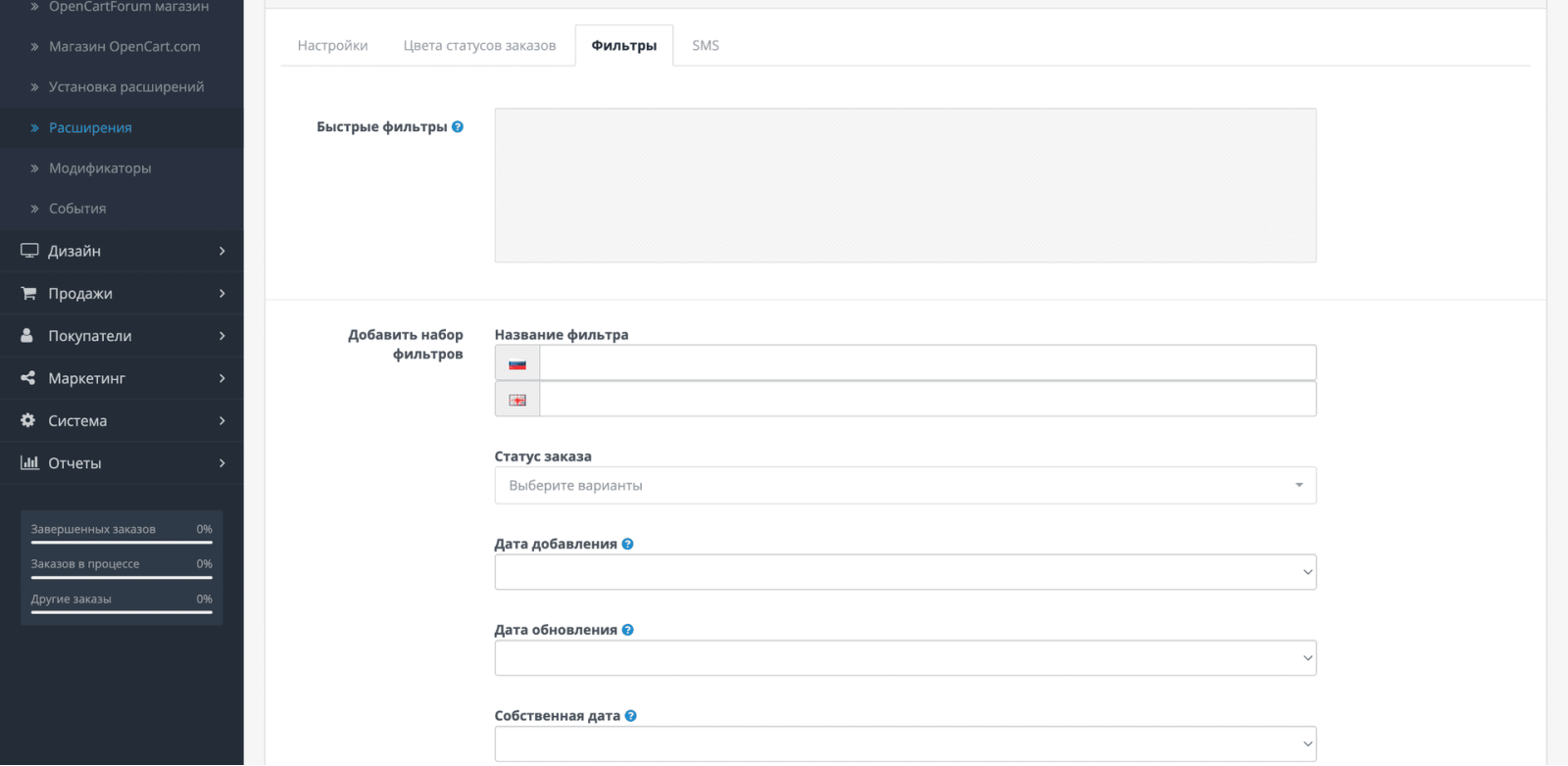Viewport: 1568px width, 766px height.
Task: Open the Статус заказа dropdown
Action: click(x=906, y=486)
